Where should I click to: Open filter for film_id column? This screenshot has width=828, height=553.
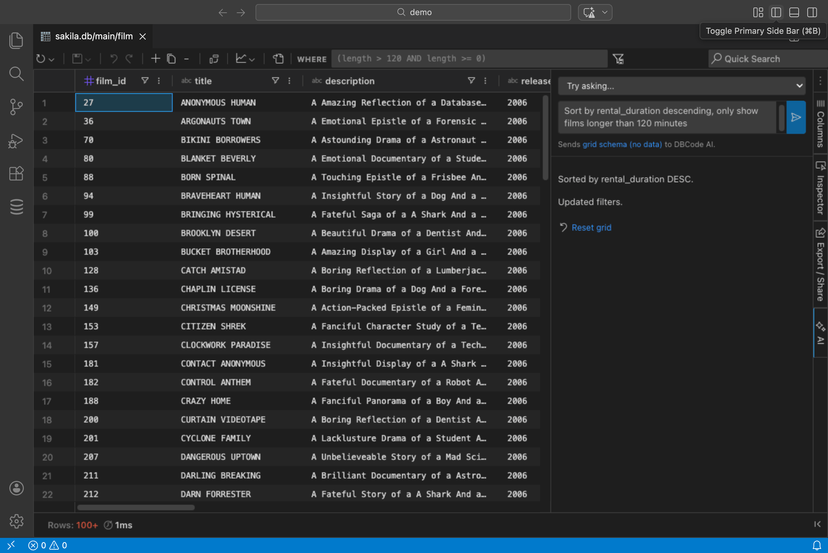point(145,81)
